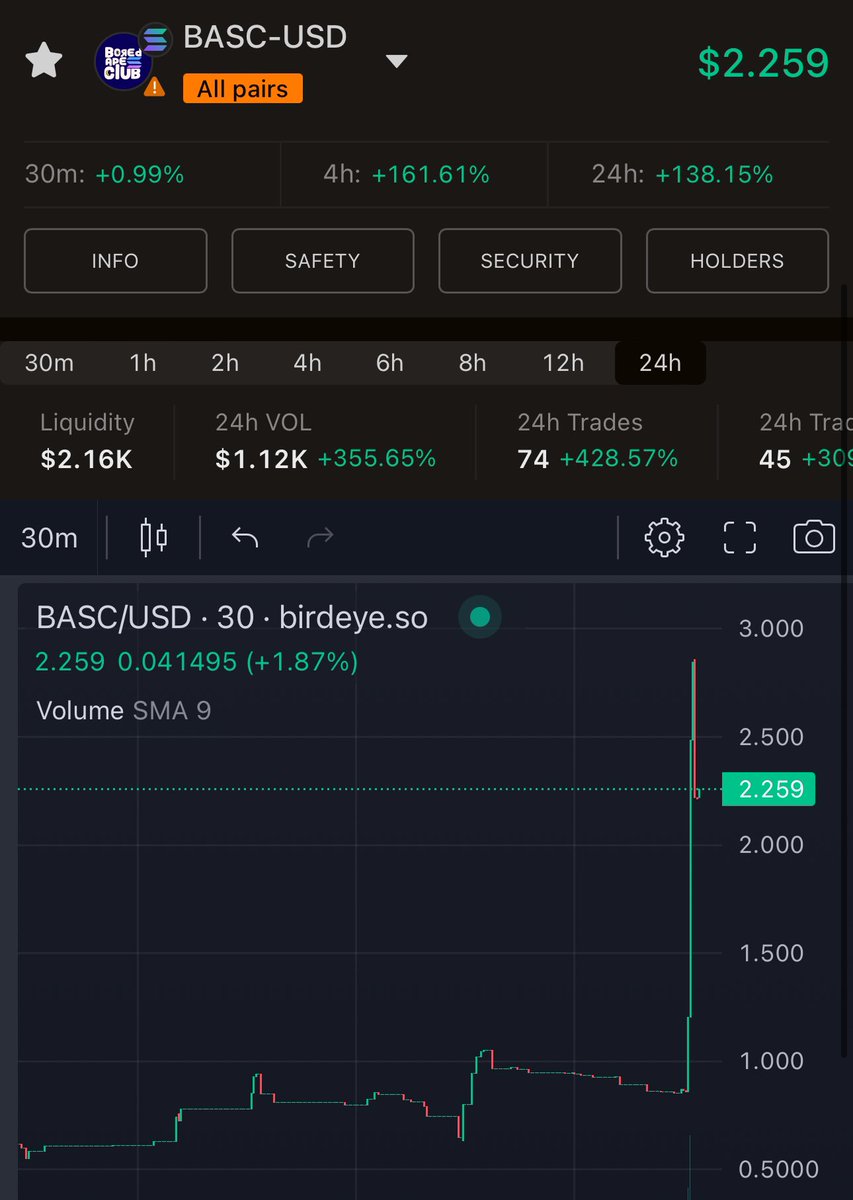Switch stats timeframe to 1h
This screenshot has width=853, height=1200.
tap(143, 363)
